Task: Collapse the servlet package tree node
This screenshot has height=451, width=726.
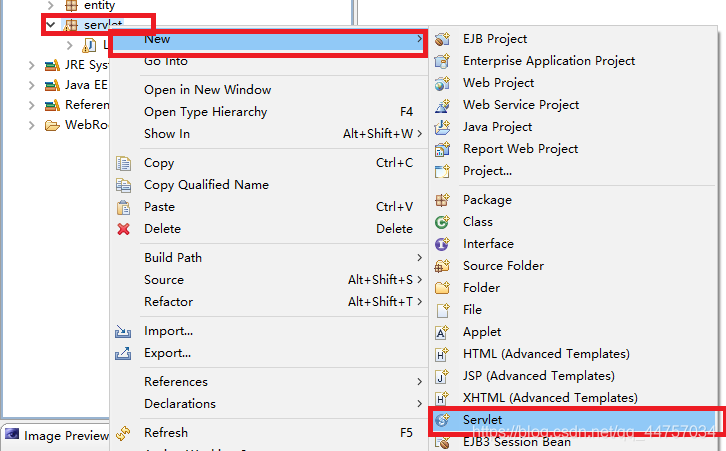Action: click(50, 23)
